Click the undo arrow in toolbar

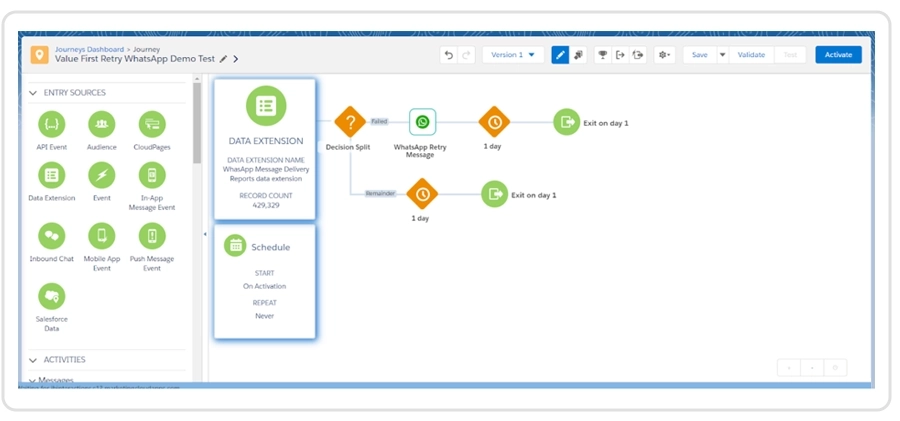click(449, 55)
